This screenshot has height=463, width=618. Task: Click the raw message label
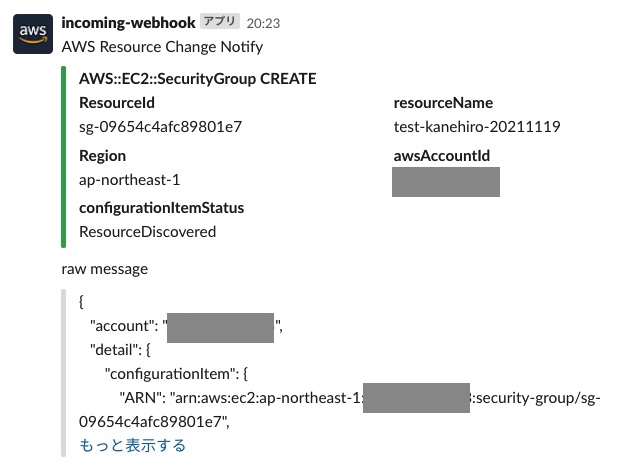pyautogui.click(x=105, y=269)
